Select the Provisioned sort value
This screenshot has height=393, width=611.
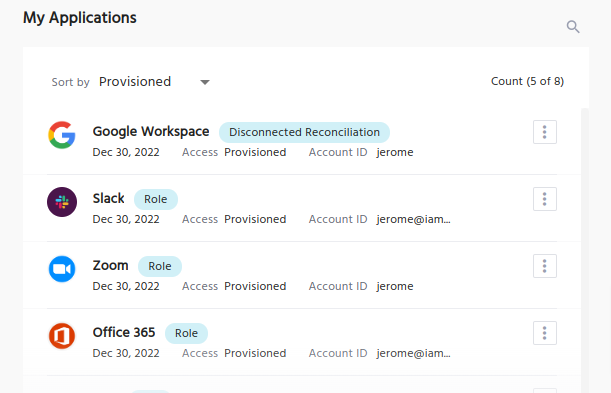[x=135, y=82]
